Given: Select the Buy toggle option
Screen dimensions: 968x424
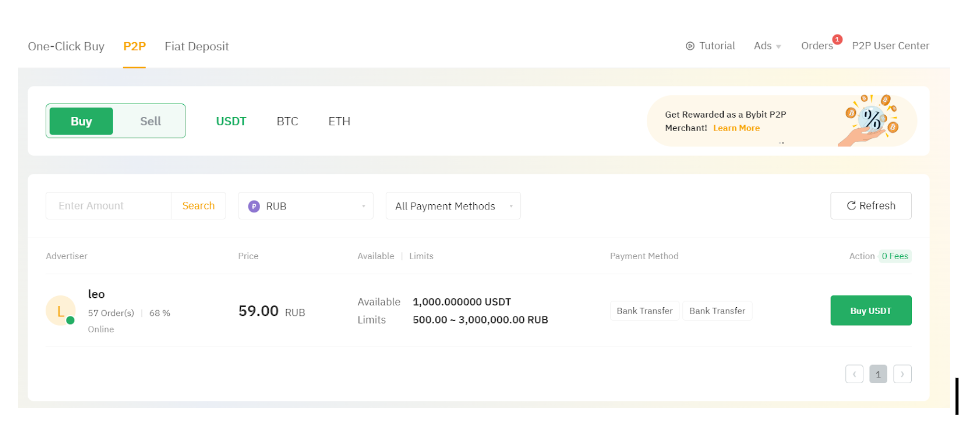Looking at the screenshot, I should point(81,121).
